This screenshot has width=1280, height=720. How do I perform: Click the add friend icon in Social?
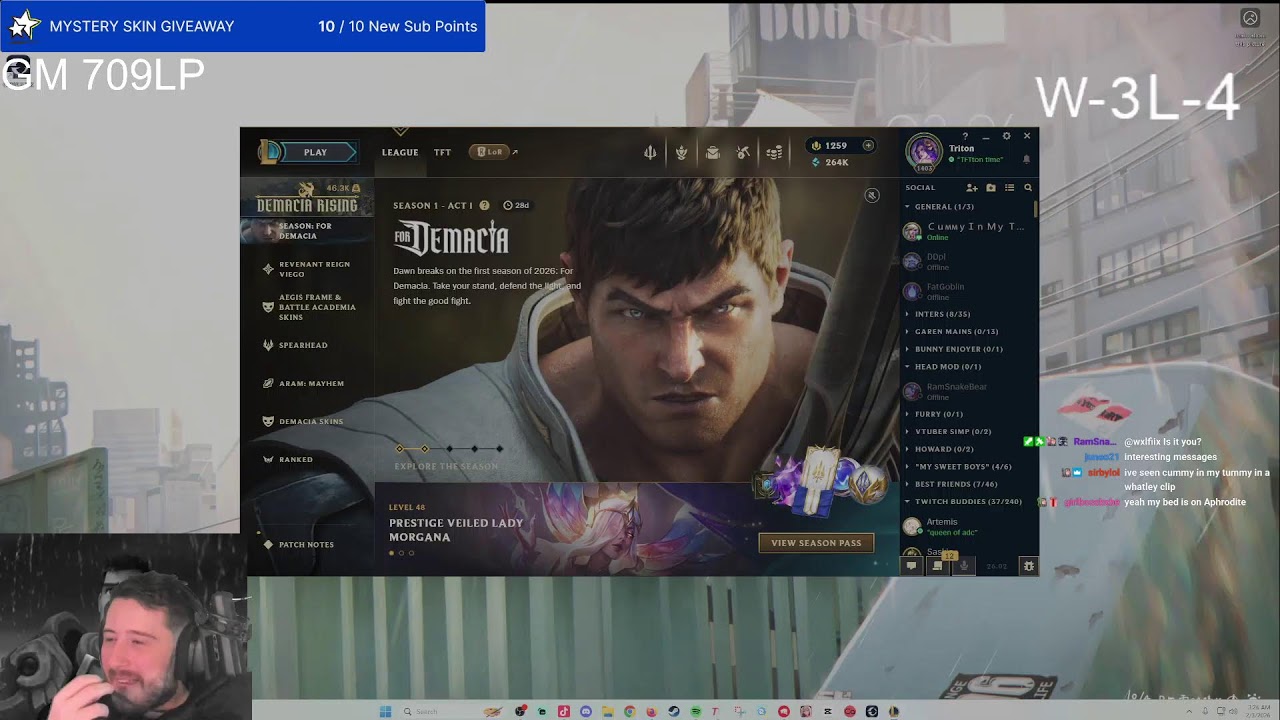(971, 187)
